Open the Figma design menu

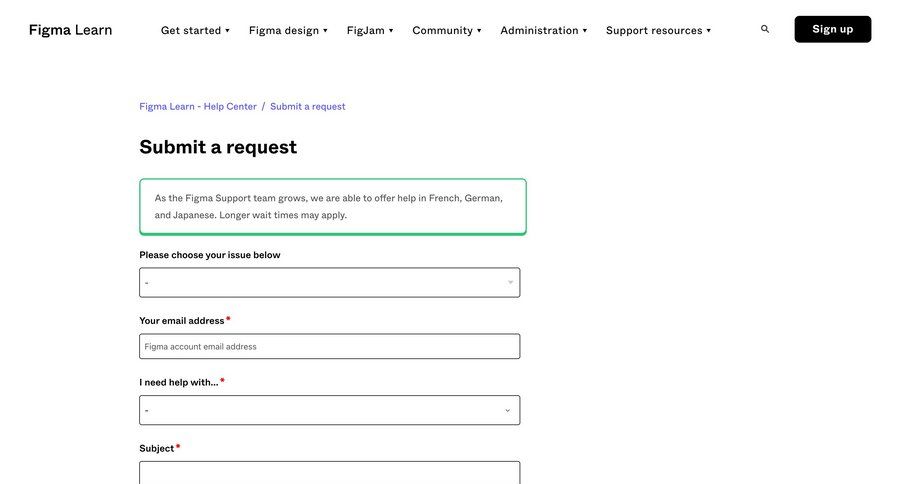tap(288, 30)
